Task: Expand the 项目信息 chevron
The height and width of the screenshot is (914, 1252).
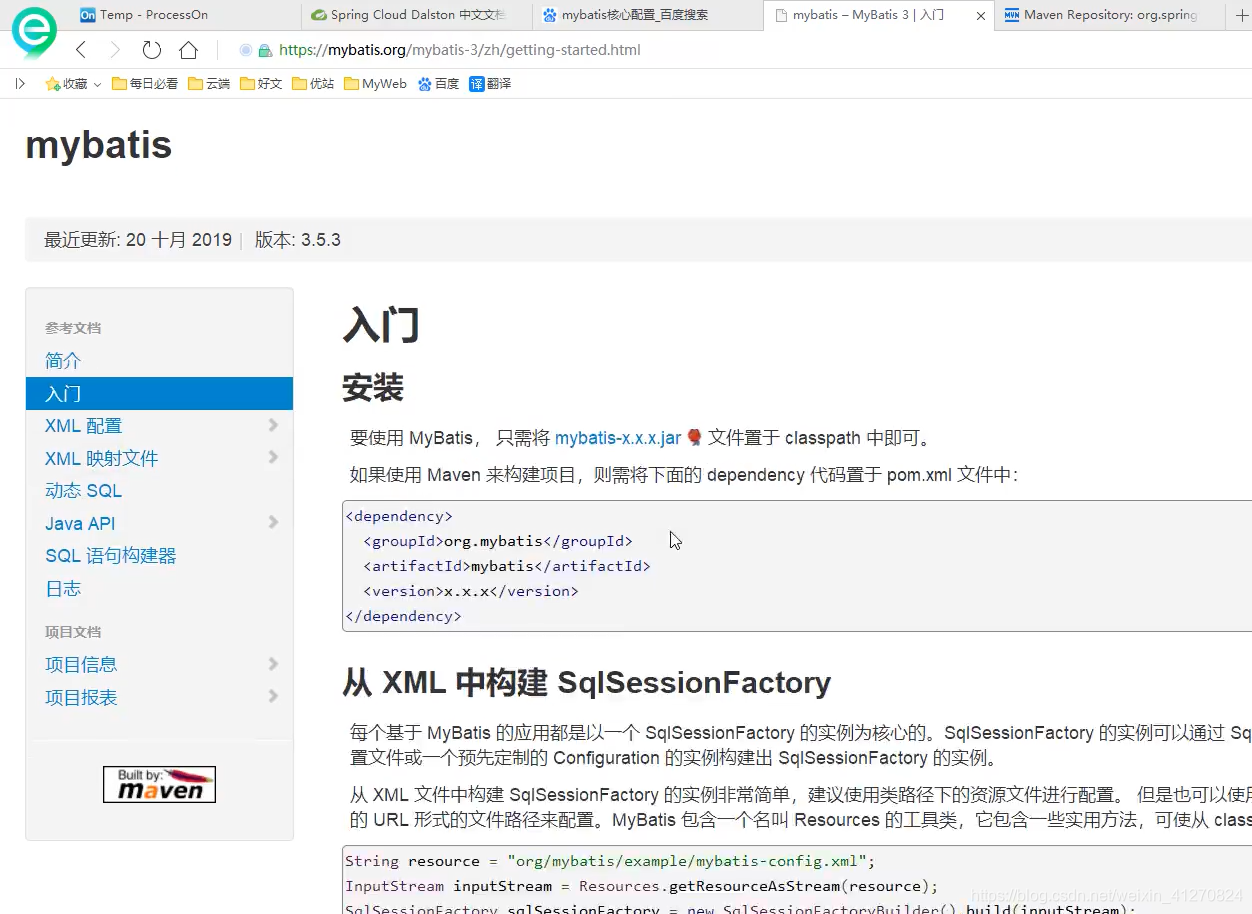Action: [x=273, y=664]
